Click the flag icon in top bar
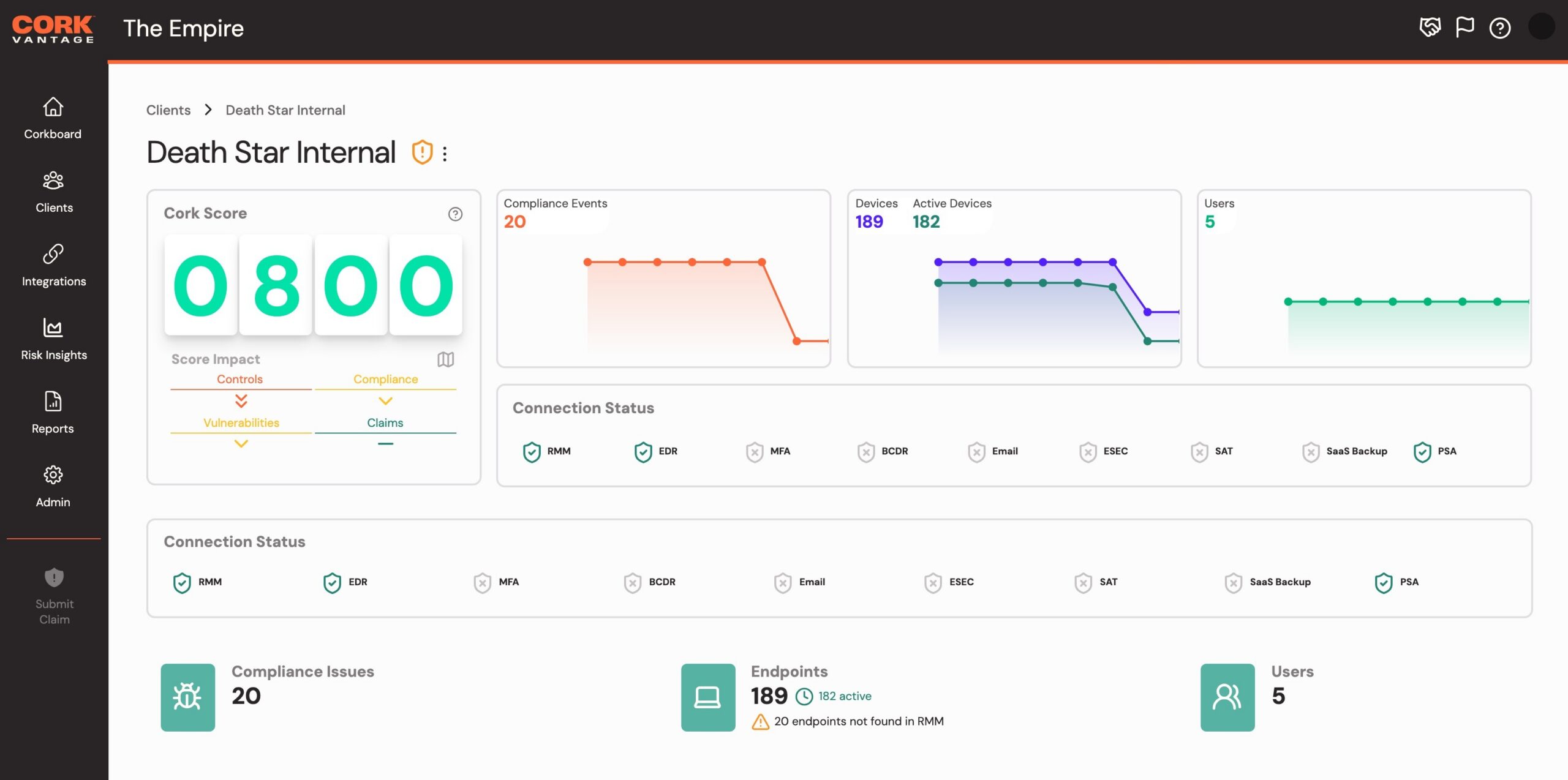1568x780 pixels. [1464, 28]
